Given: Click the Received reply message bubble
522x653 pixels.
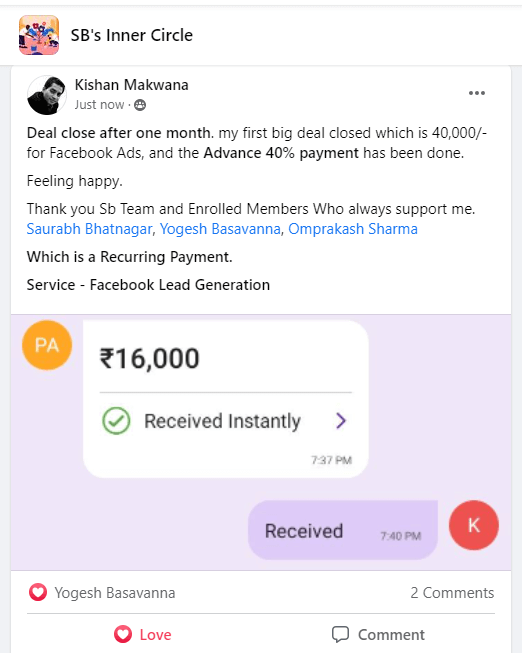Looking at the screenshot, I should [x=343, y=530].
